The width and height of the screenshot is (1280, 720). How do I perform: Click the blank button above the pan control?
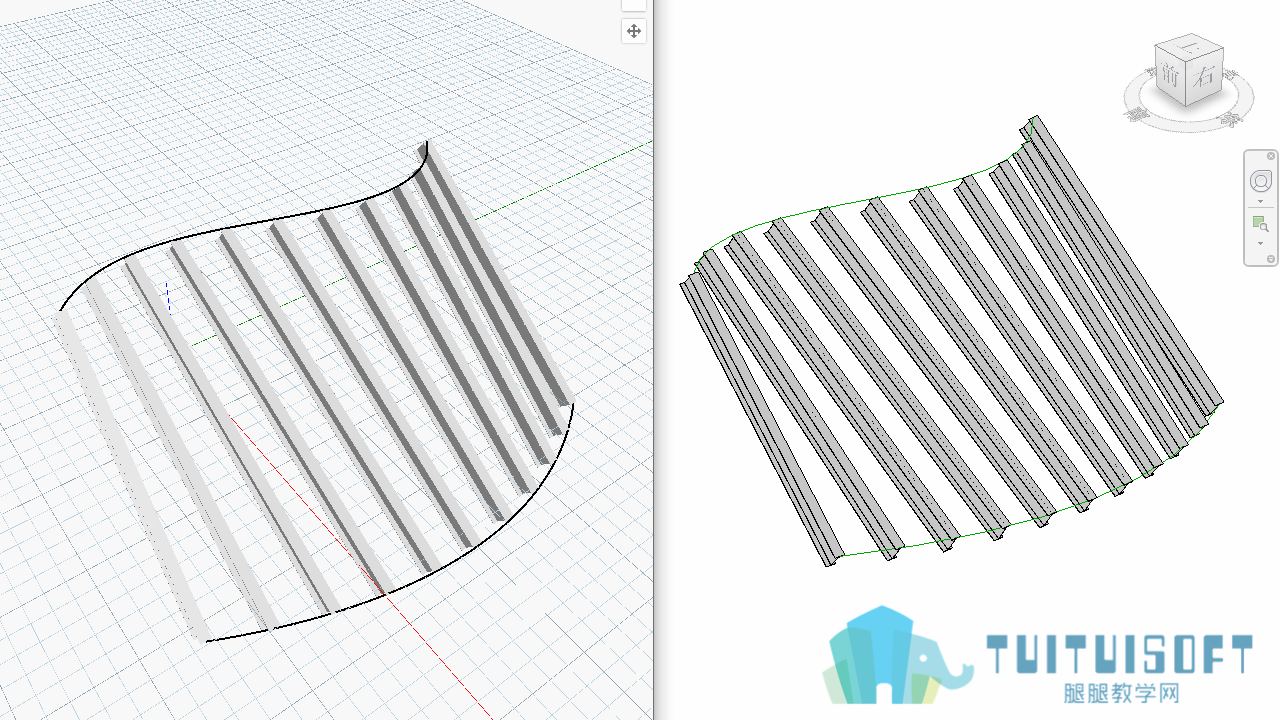tap(634, 4)
